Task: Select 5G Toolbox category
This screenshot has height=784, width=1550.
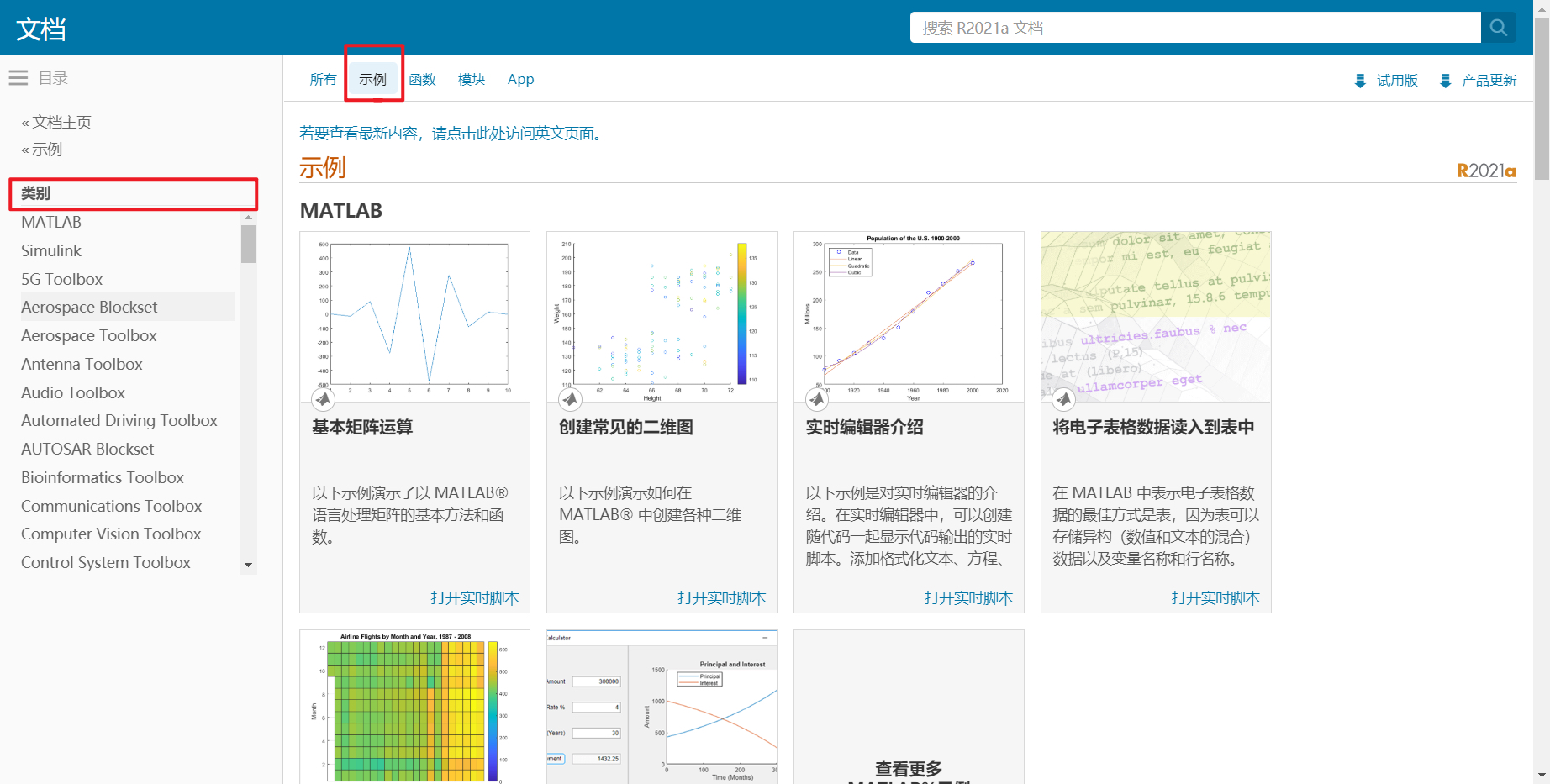Action: [x=62, y=280]
